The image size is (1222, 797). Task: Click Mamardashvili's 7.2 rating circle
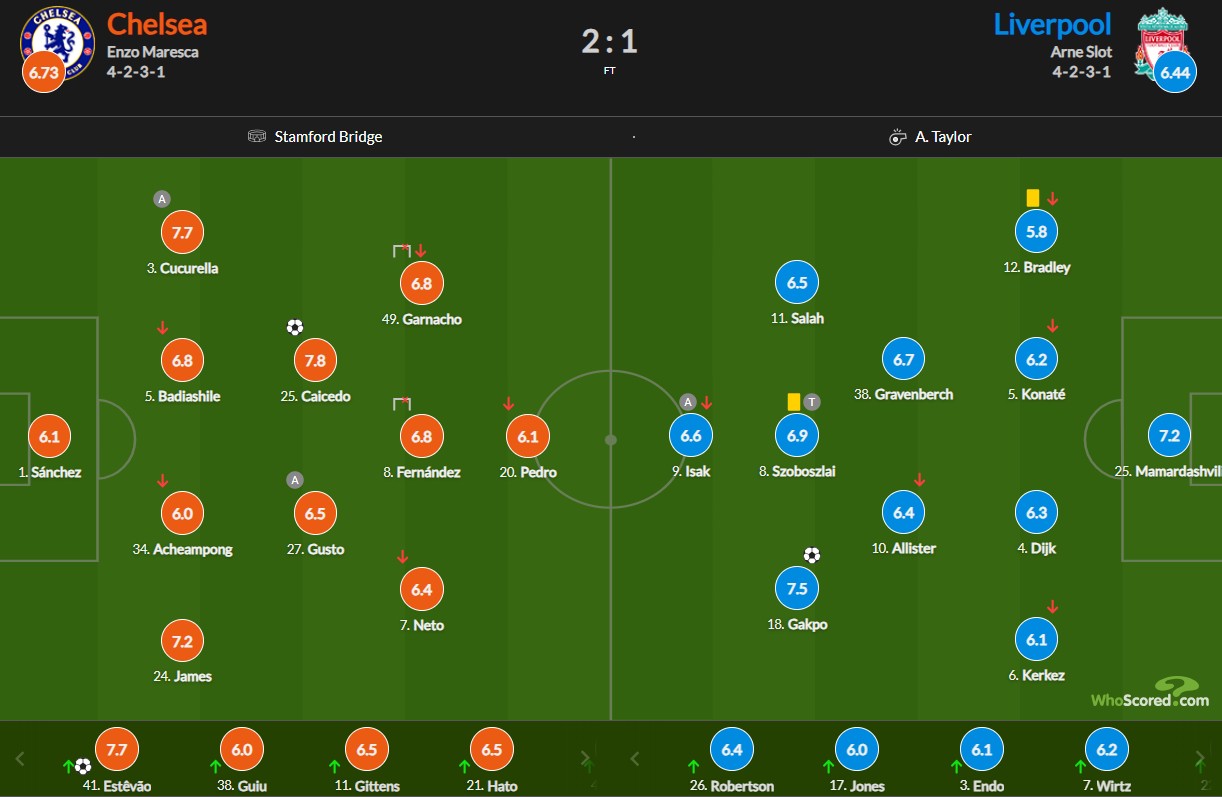1169,436
